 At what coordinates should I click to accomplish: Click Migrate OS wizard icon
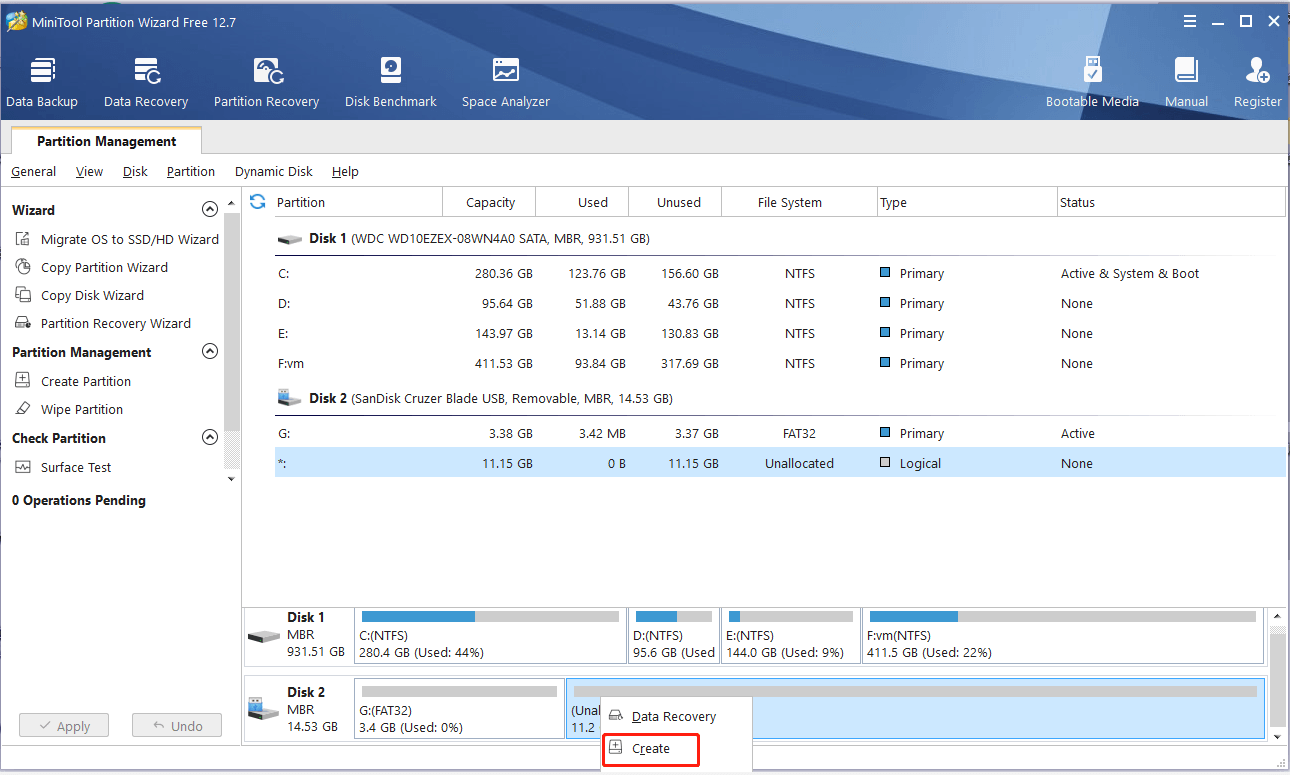pos(23,239)
